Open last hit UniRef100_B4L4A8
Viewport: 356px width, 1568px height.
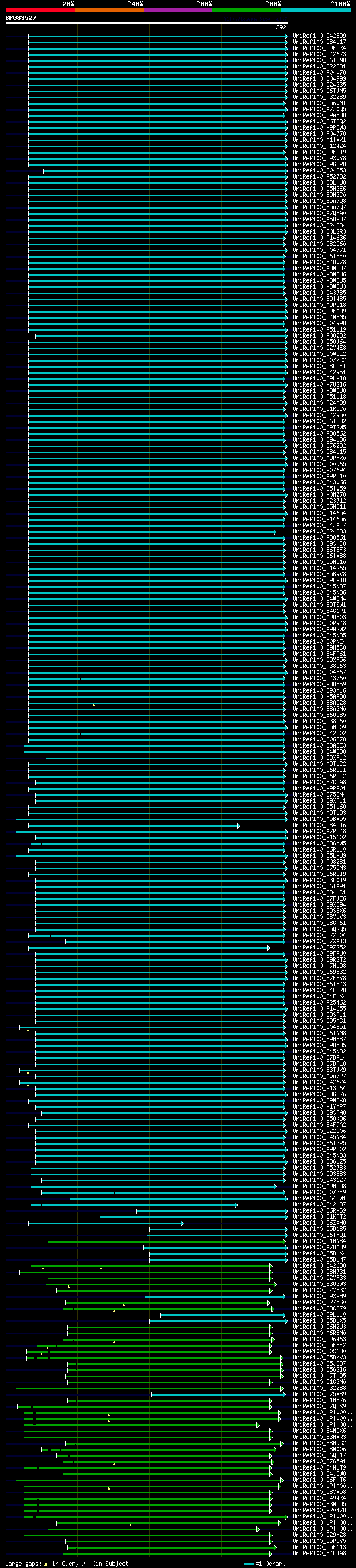tap(319, 1553)
